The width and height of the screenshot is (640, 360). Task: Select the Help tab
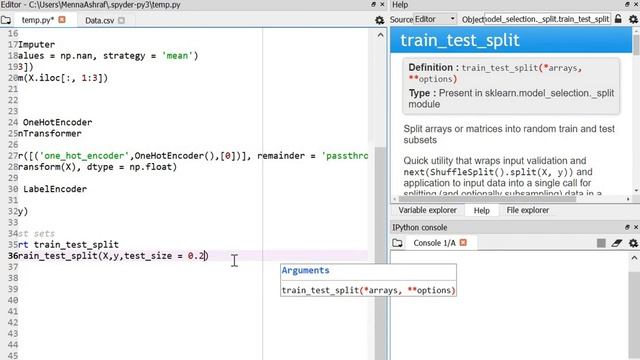(482, 210)
